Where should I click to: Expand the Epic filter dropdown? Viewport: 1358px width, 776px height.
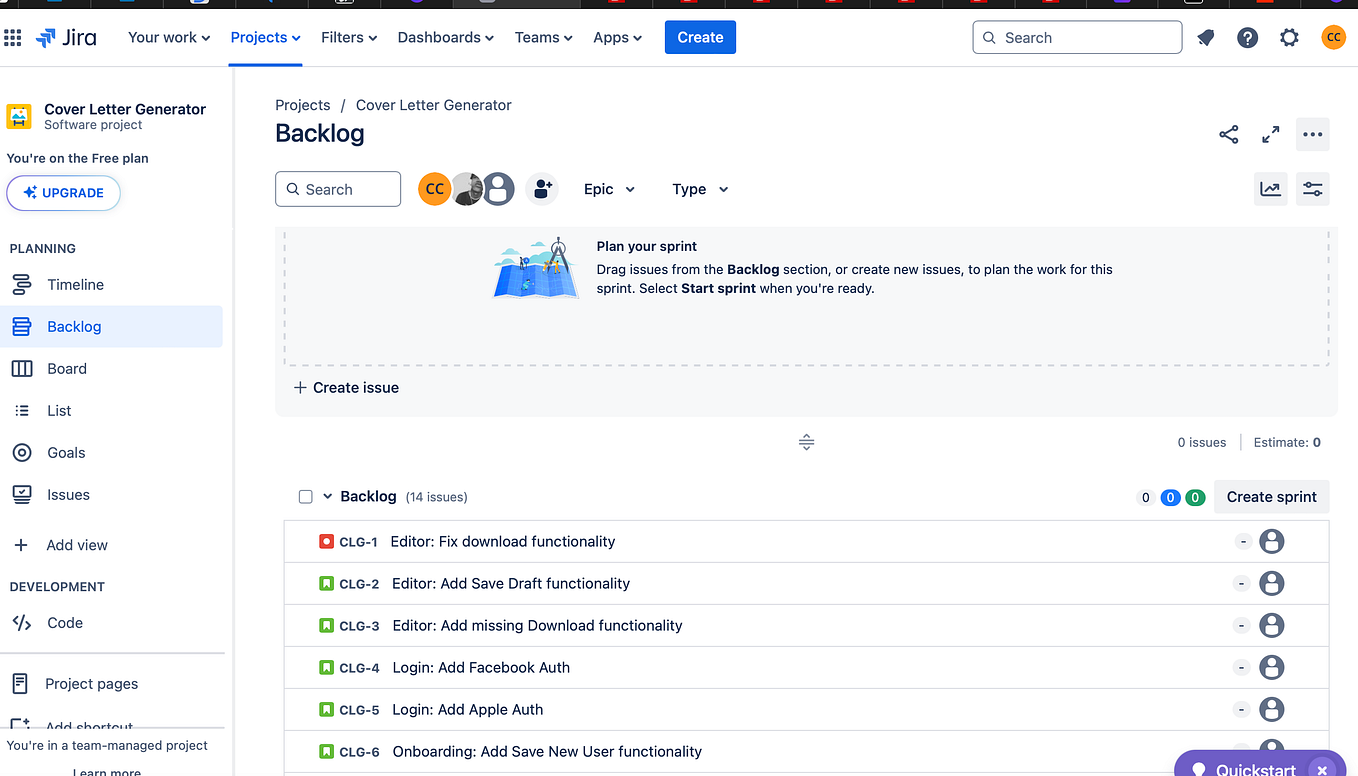tap(610, 189)
